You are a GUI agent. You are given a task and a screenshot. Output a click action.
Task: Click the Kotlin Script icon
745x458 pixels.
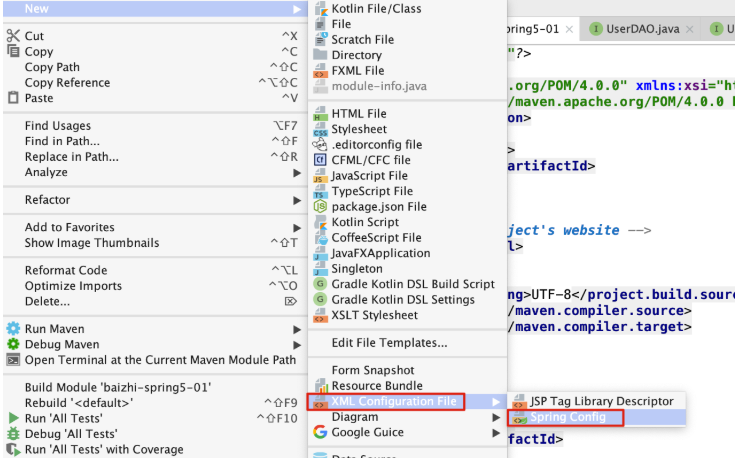(321, 222)
